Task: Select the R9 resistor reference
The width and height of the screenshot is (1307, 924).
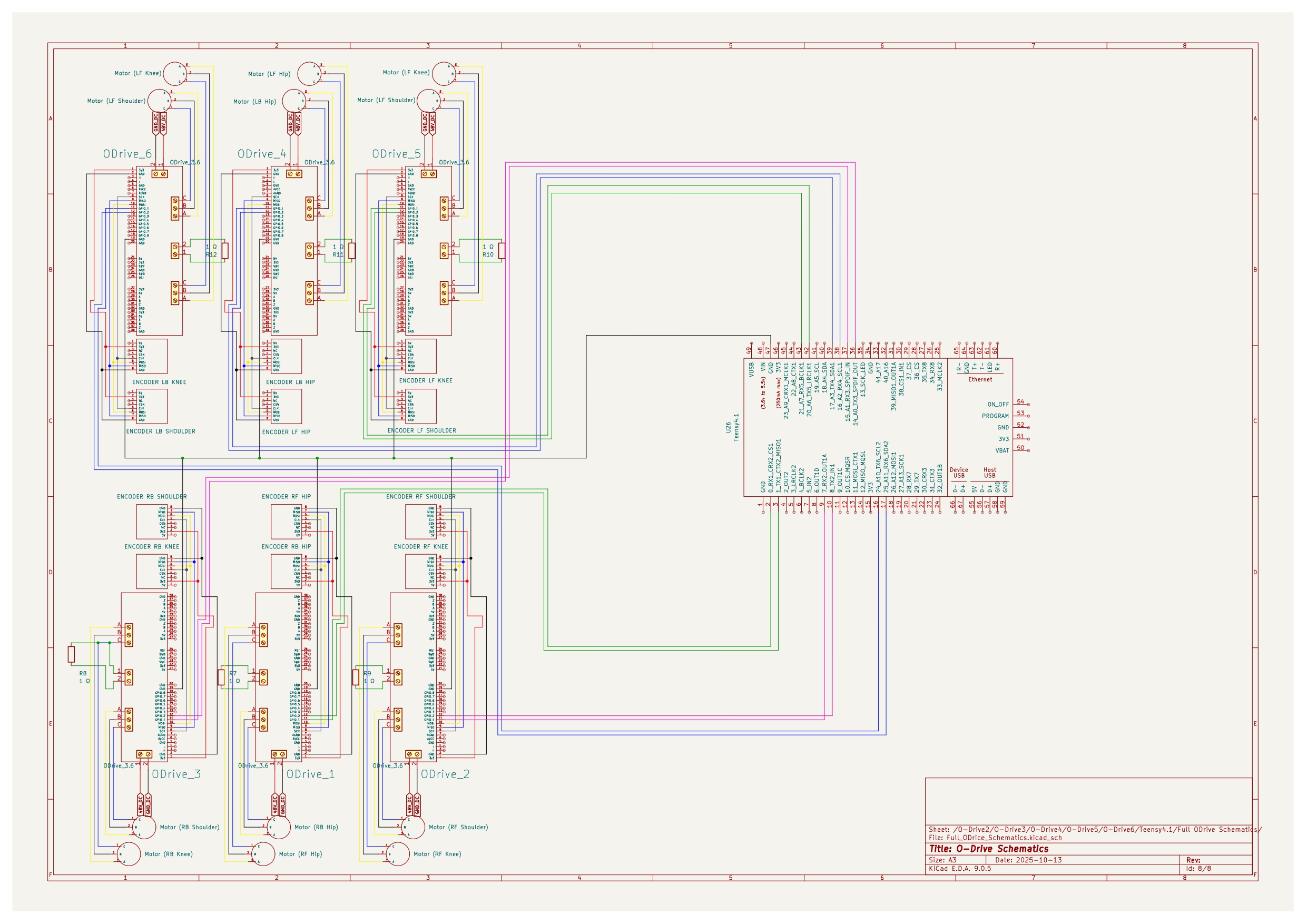Action: 367,673
